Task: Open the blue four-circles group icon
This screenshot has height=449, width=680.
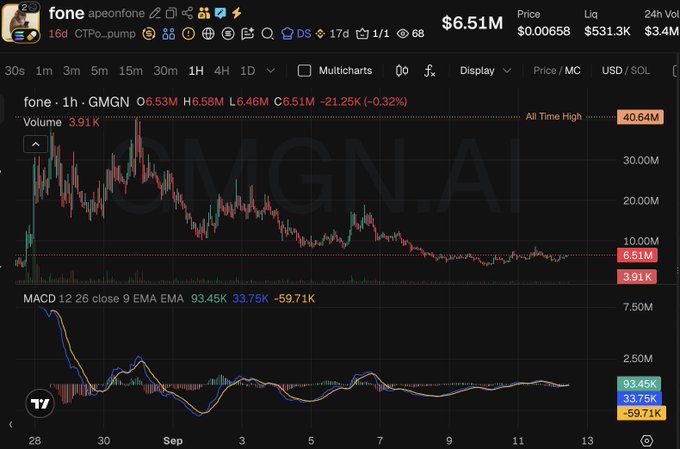Action: (169, 33)
